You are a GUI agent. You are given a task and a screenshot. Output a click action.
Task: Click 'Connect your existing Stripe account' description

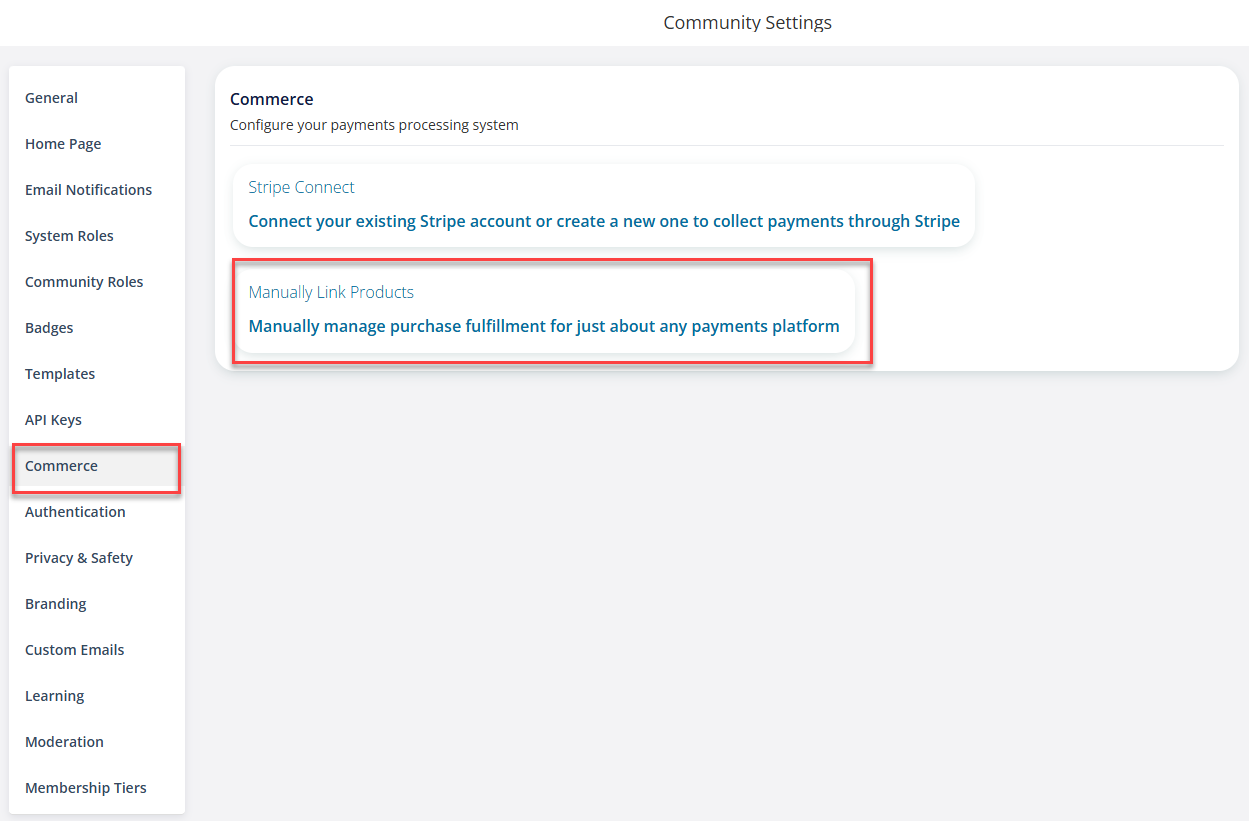(x=604, y=221)
